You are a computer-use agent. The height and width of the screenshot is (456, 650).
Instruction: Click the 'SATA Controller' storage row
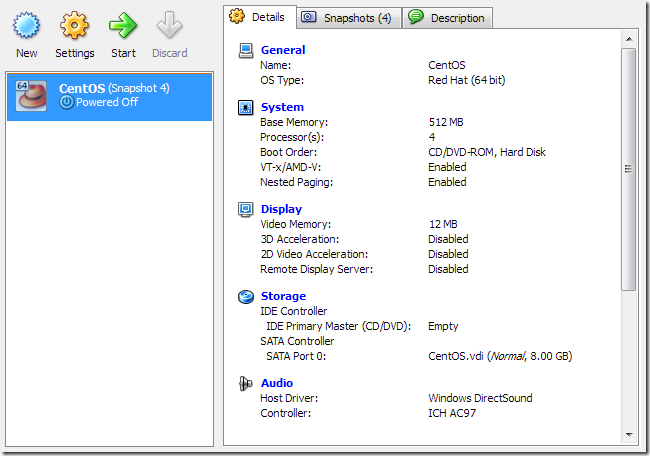click(297, 341)
